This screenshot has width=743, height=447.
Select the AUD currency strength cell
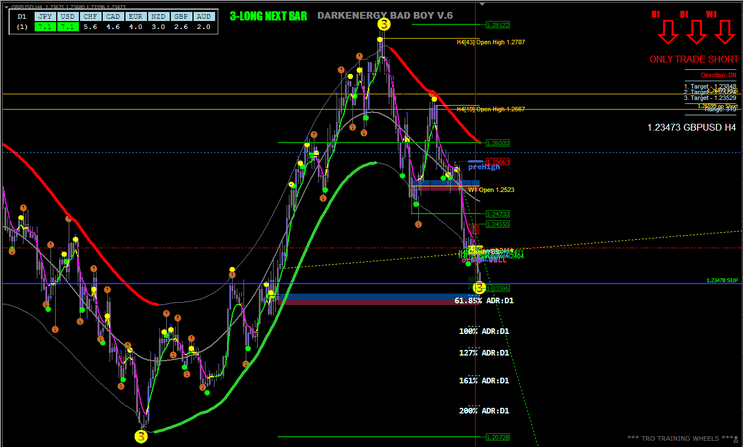pyautogui.click(x=203, y=28)
